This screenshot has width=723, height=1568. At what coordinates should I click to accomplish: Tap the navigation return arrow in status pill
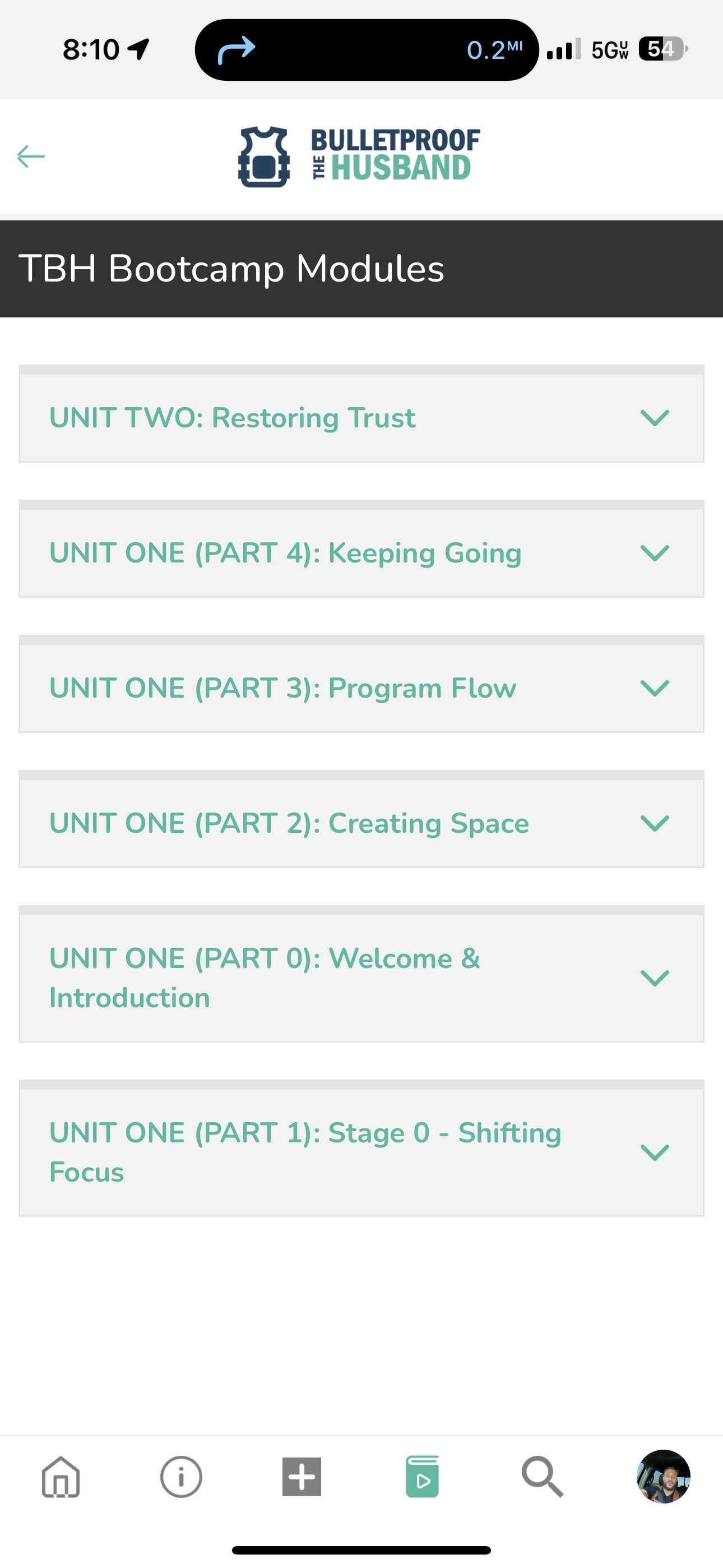236,50
